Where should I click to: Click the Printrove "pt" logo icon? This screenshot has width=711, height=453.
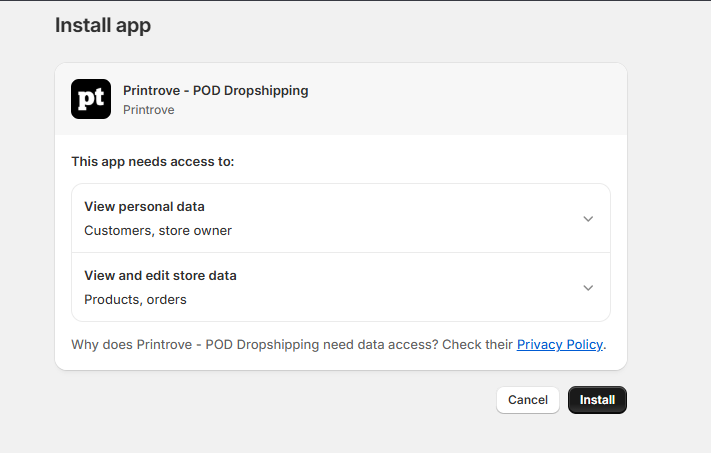coord(91,99)
